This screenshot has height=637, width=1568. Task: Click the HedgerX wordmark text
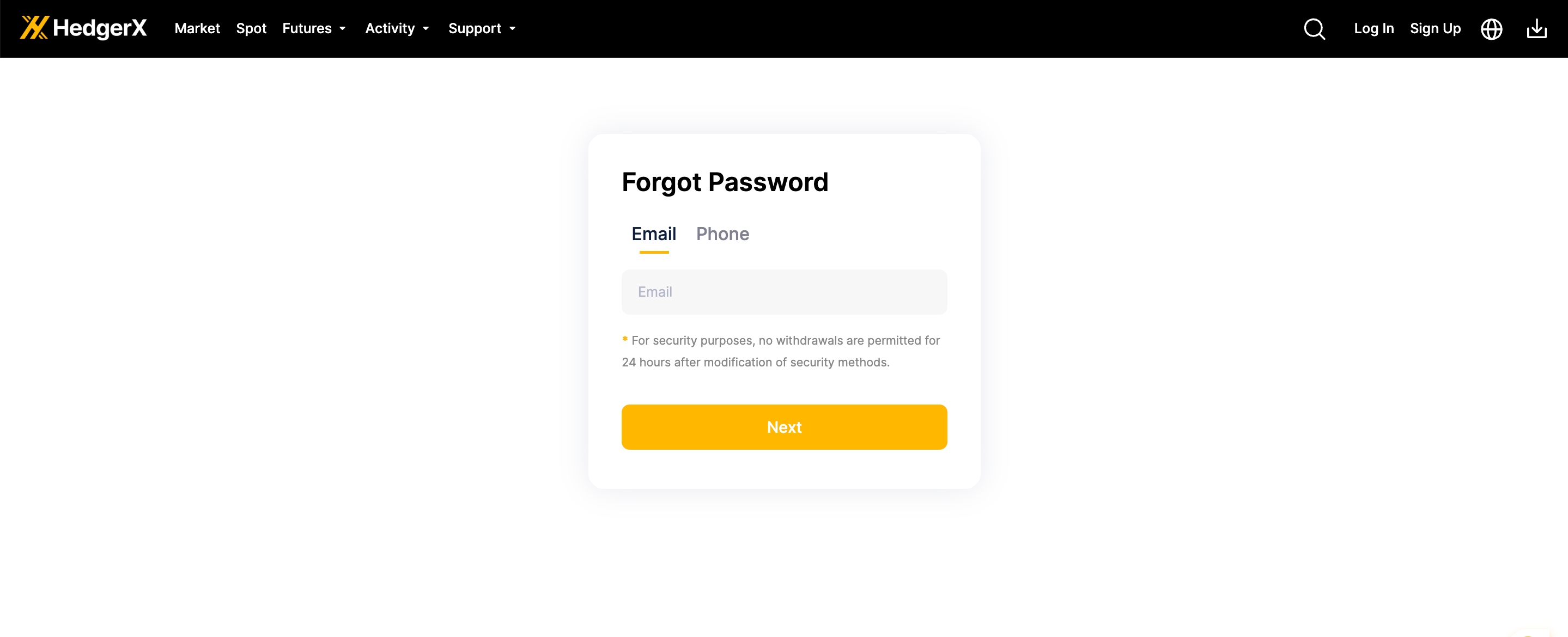100,28
